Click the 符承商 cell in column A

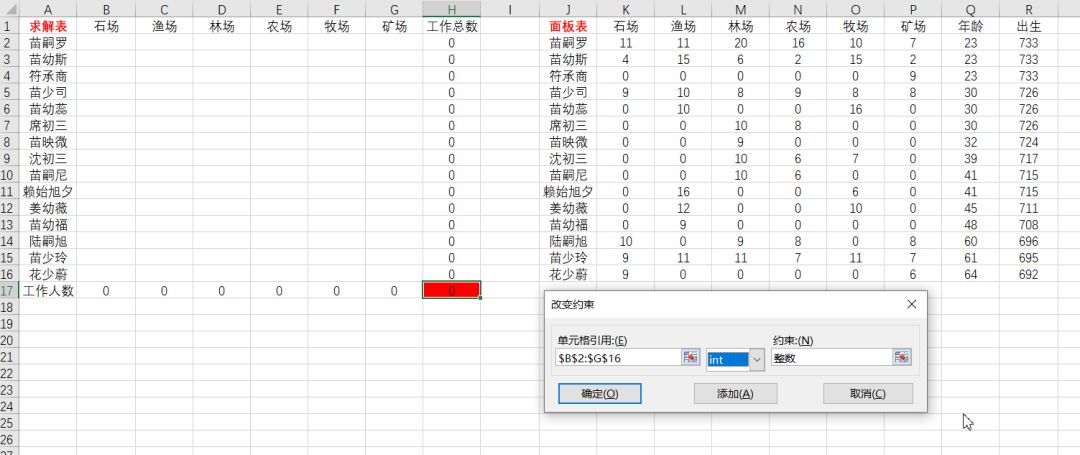point(48,76)
